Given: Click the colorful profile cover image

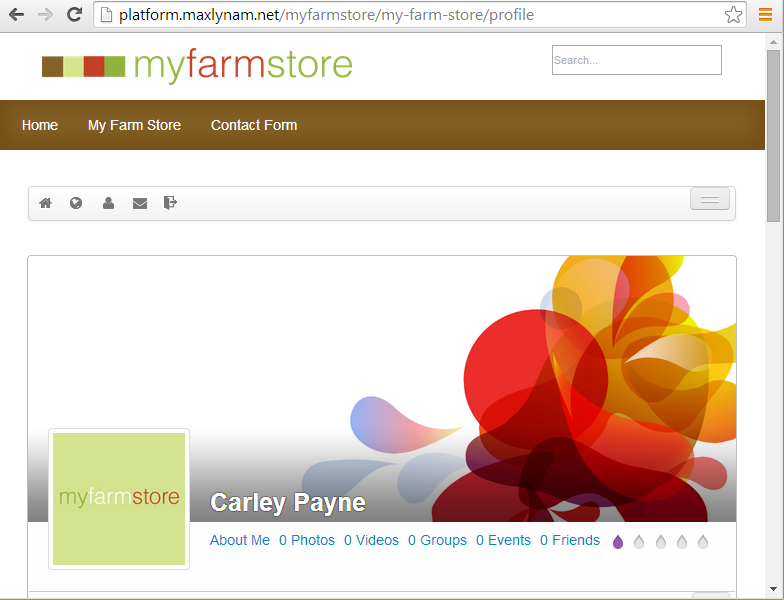Looking at the screenshot, I should pos(382,389).
